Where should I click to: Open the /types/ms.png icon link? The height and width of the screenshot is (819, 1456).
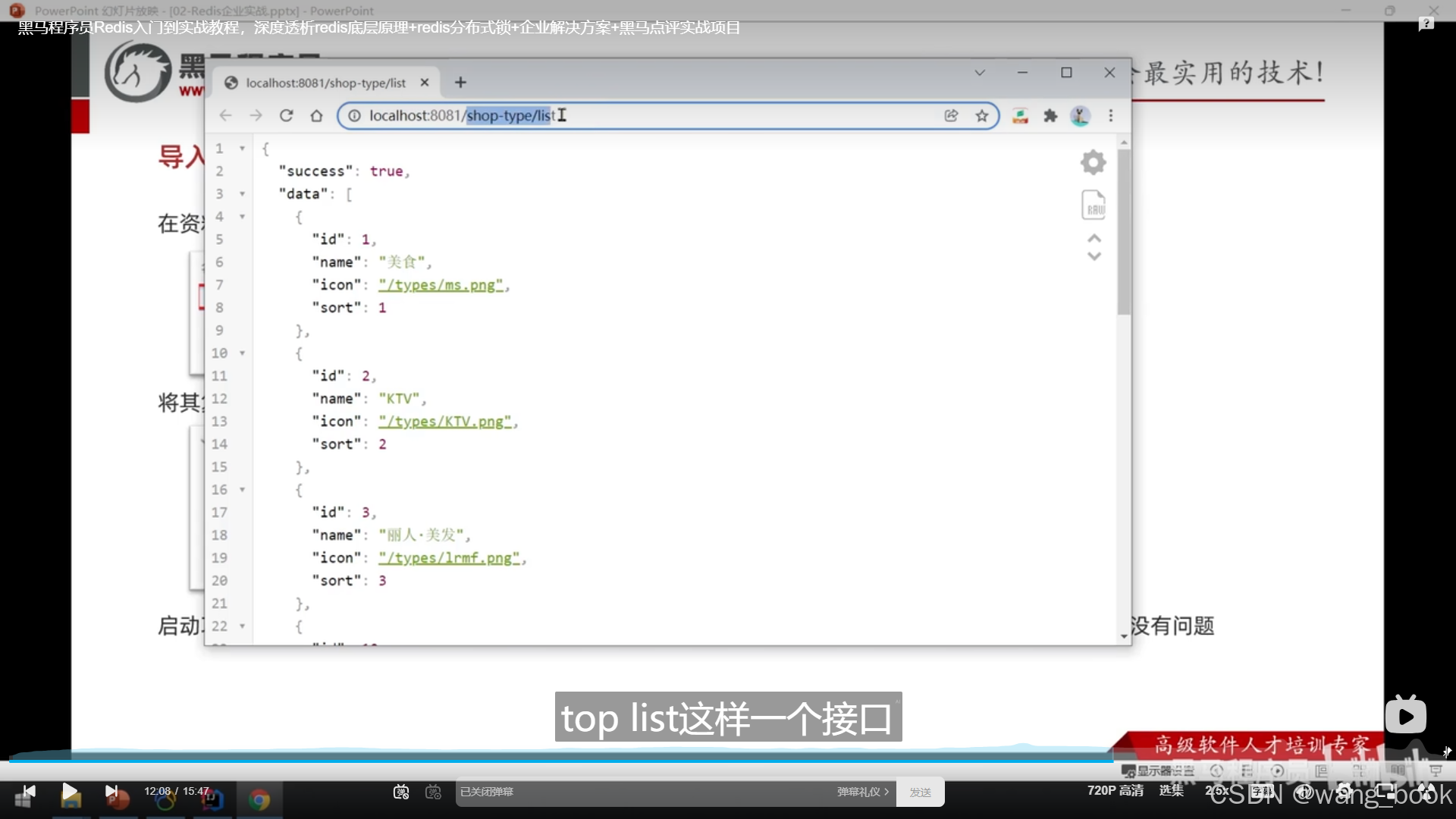(441, 285)
